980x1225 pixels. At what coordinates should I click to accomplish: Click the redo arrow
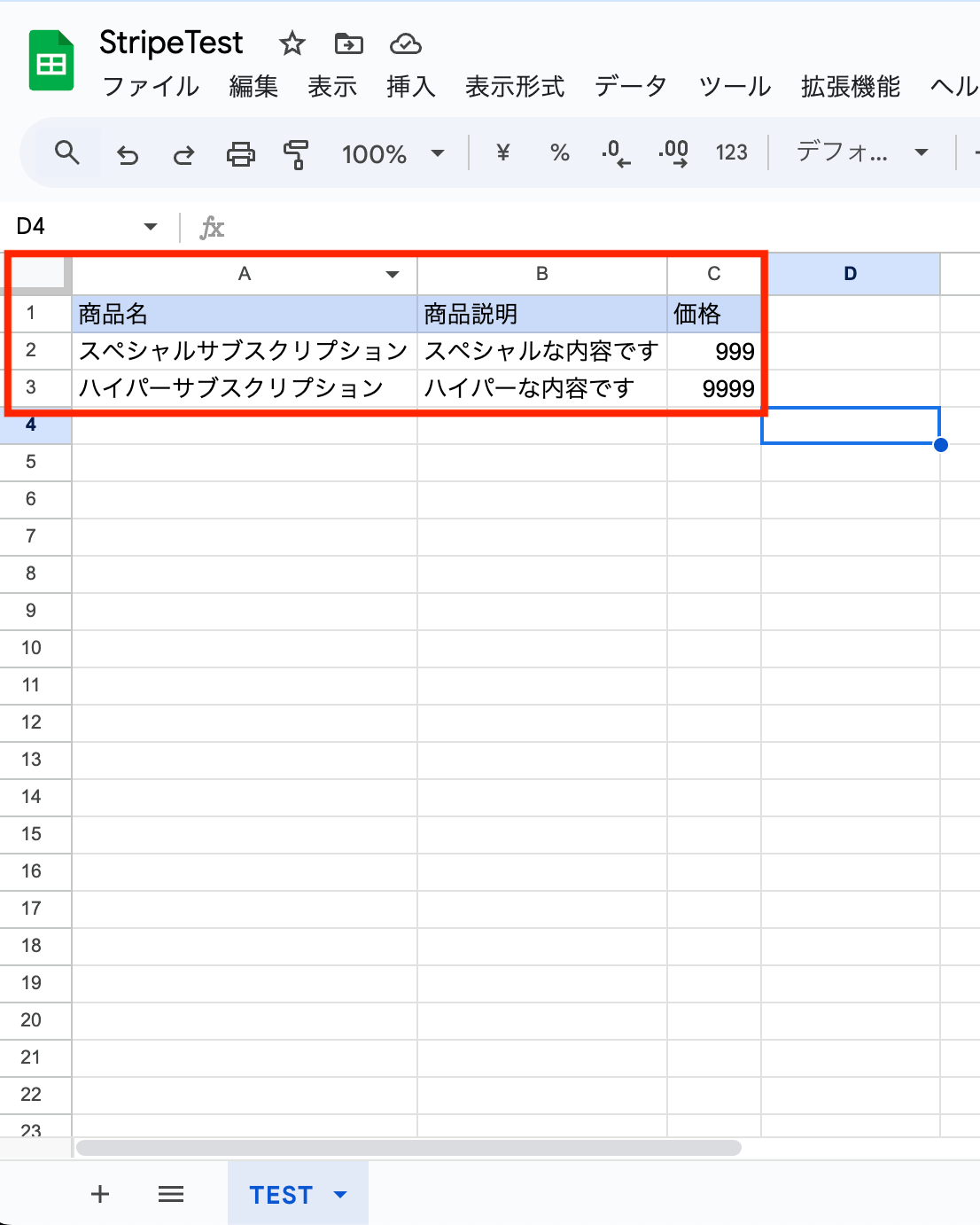[183, 155]
